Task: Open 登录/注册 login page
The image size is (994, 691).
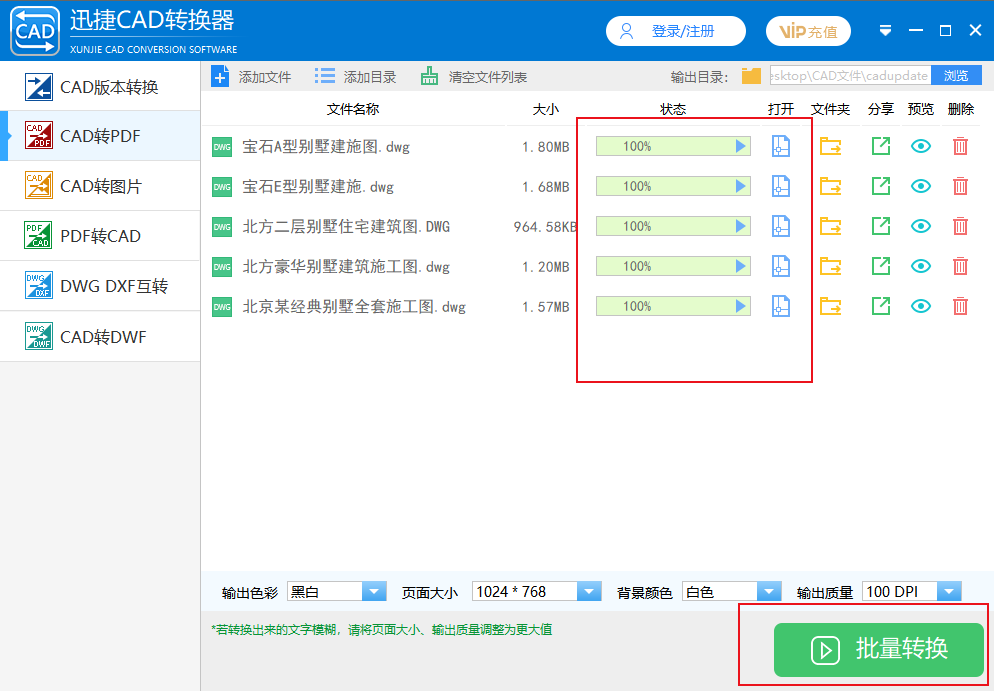Action: tap(676, 31)
